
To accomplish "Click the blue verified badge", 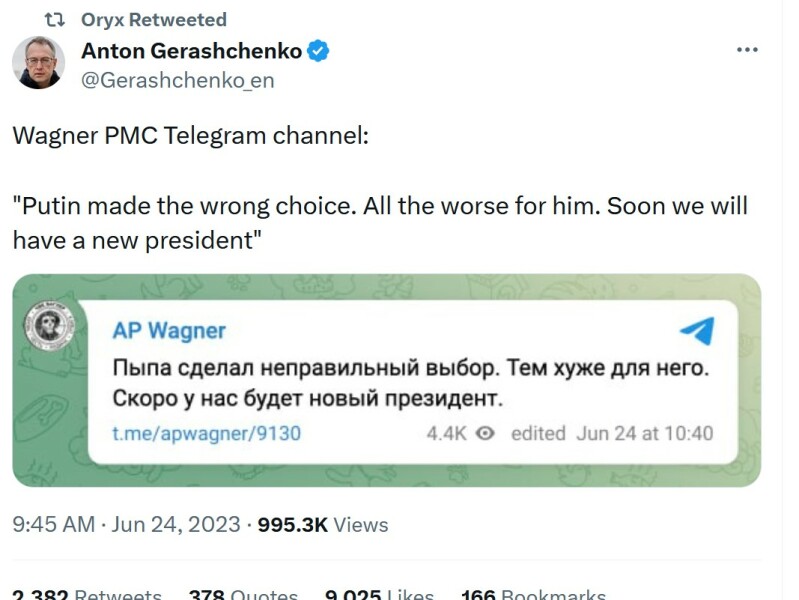I will click(319, 52).
